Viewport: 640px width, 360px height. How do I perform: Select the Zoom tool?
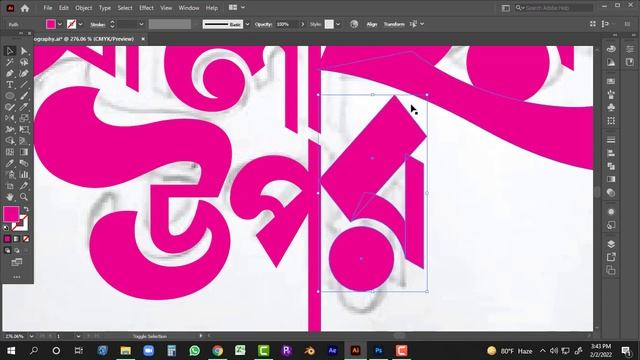tap(24, 197)
